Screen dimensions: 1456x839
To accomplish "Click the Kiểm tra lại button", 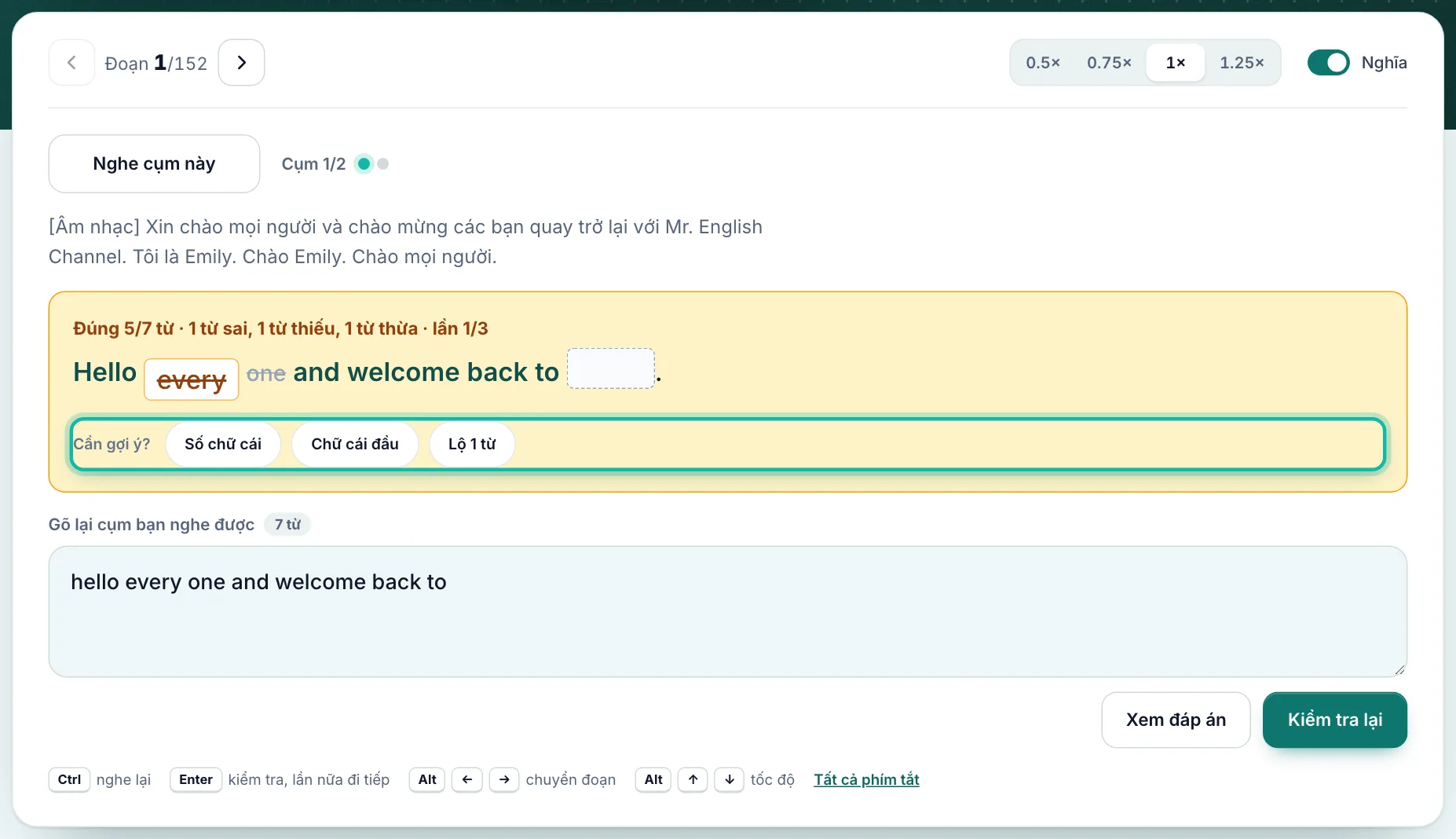I will [1334, 720].
